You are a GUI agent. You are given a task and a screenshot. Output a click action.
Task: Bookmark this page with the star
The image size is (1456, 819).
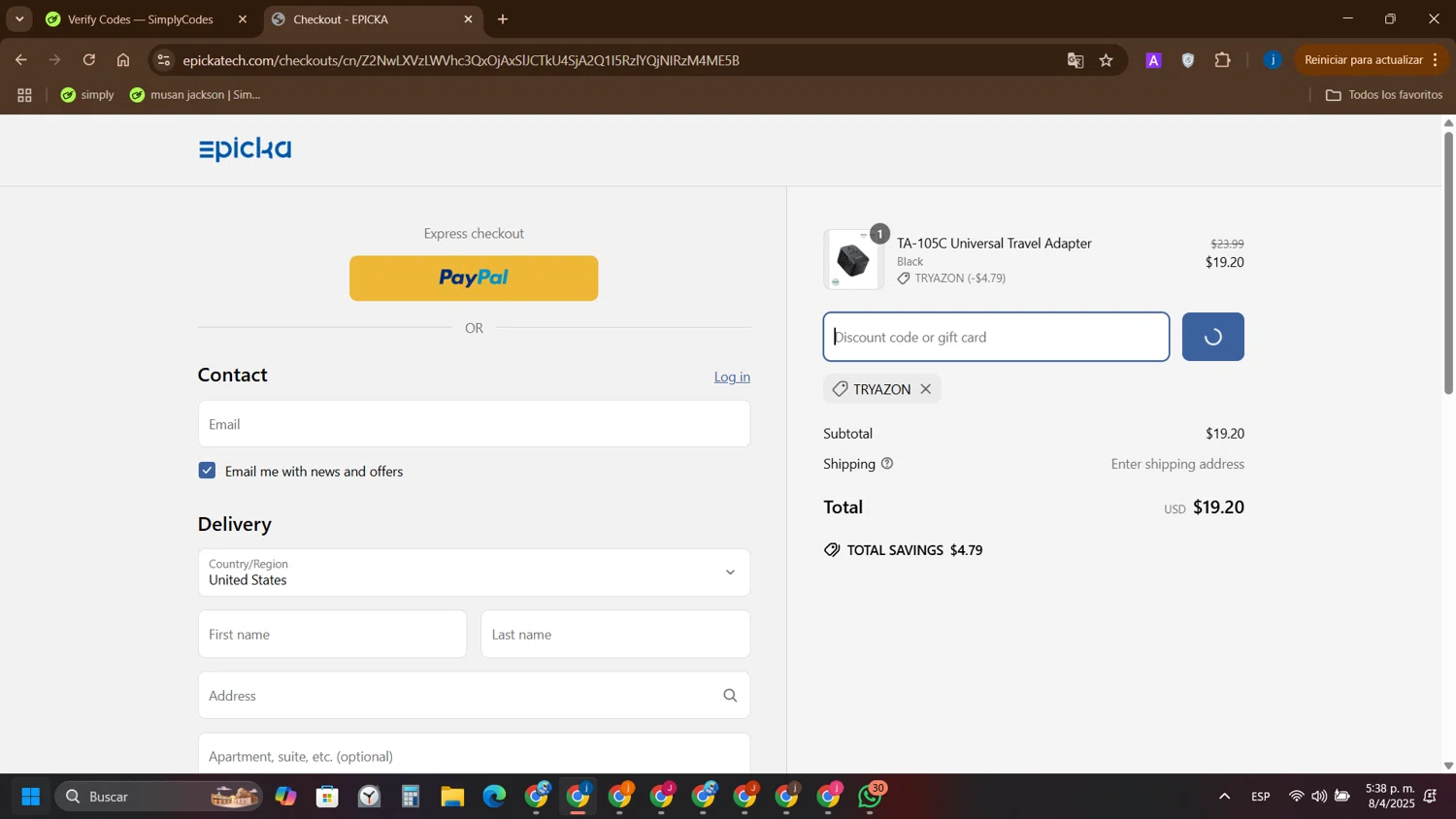click(x=1107, y=60)
